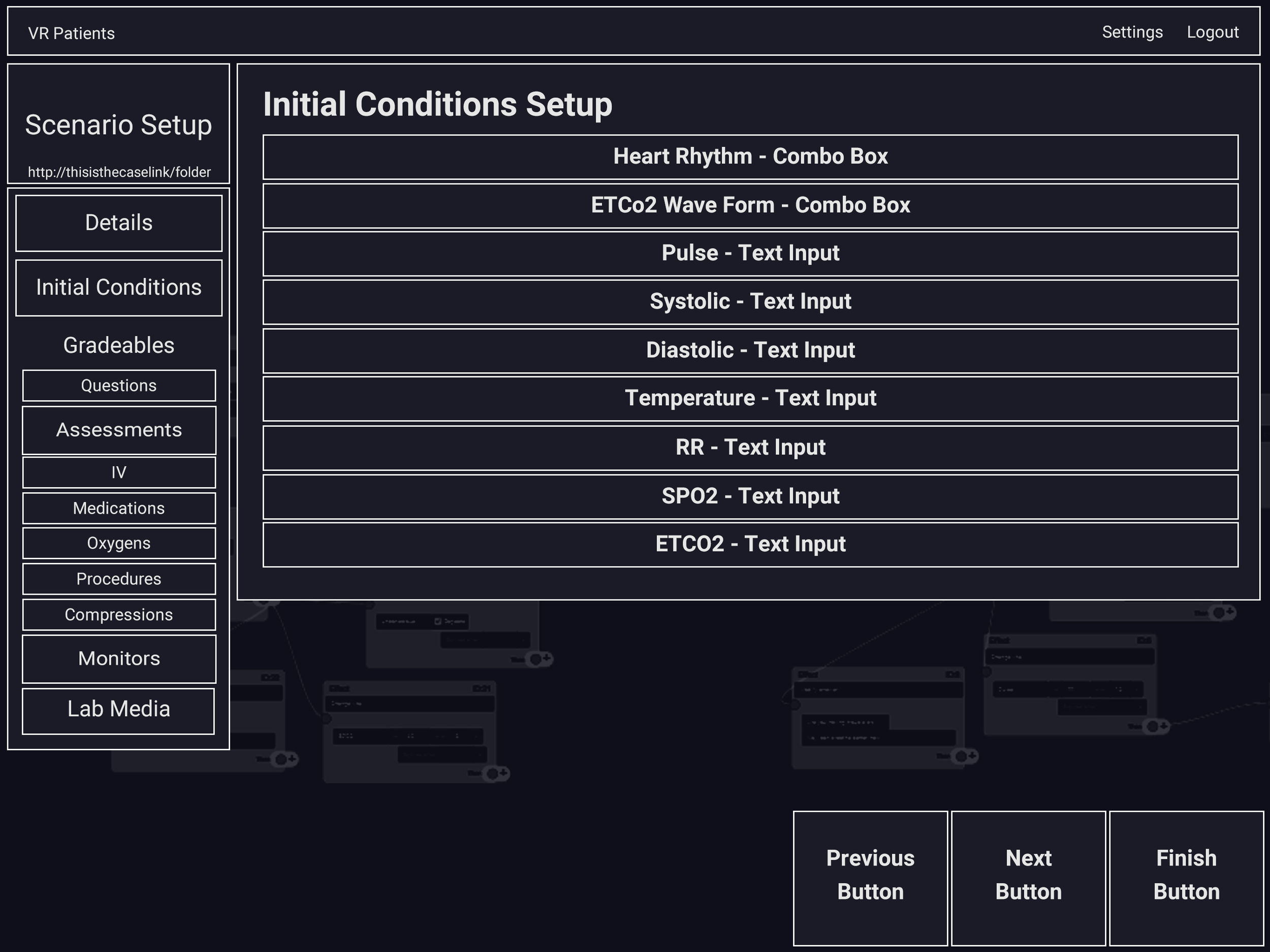Screen dimensions: 1270x952
Task: Click the Logout link
Action: 1212,32
